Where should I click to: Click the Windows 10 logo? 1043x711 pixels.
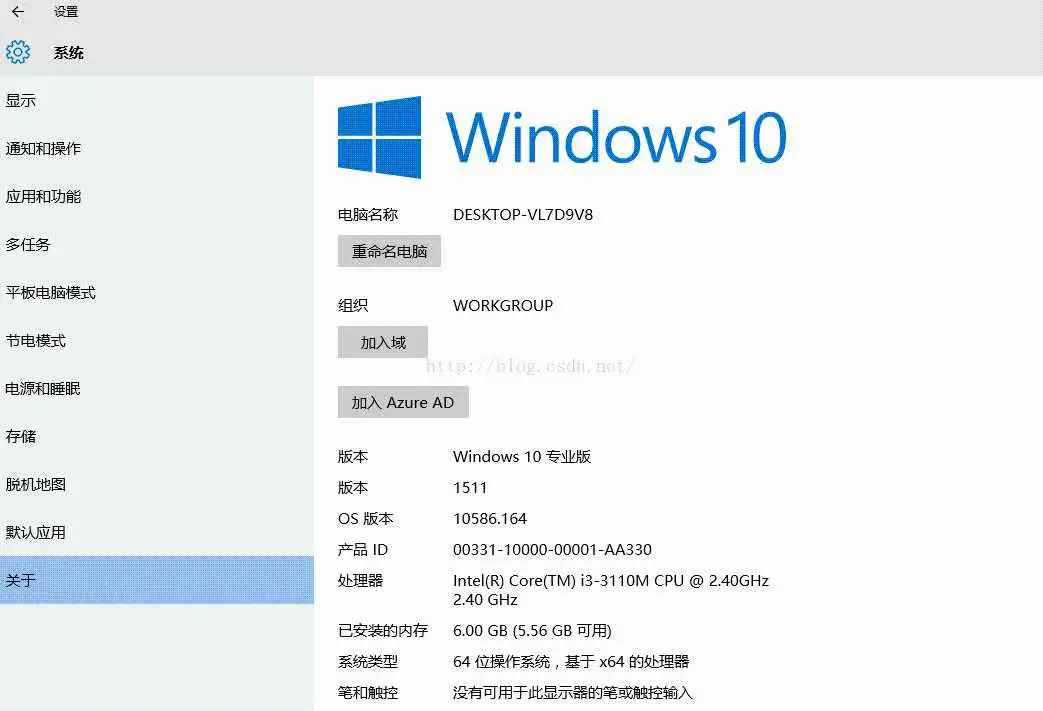[x=379, y=137]
